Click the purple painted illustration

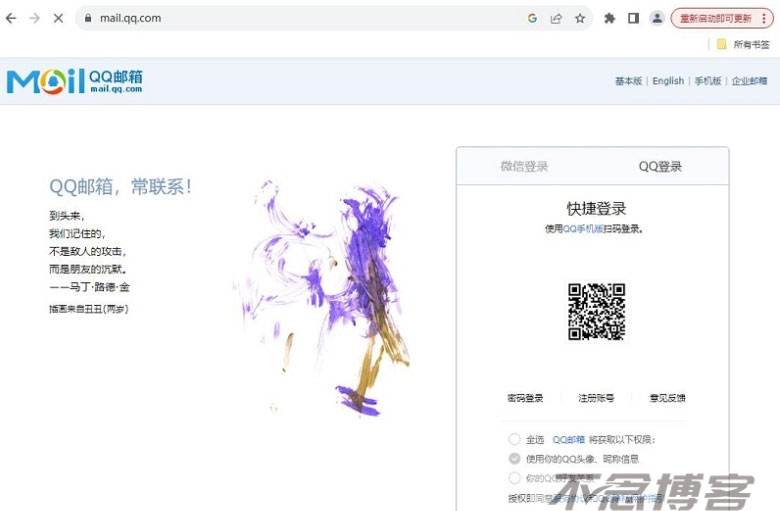(x=321, y=299)
